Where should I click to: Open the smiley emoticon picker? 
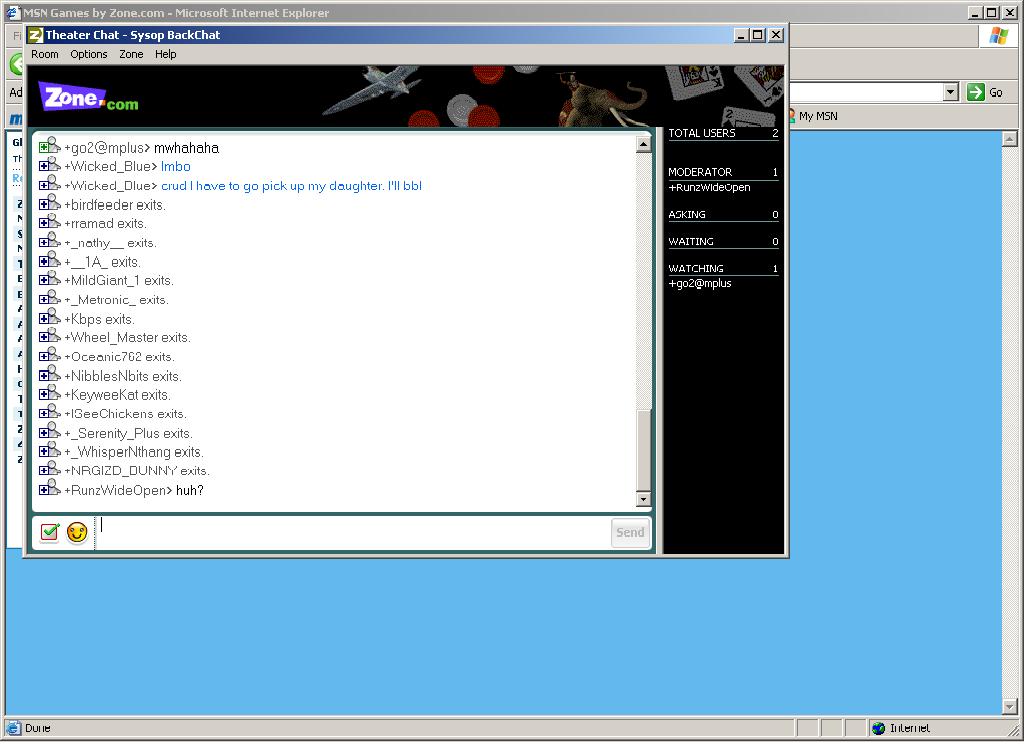coord(77,533)
